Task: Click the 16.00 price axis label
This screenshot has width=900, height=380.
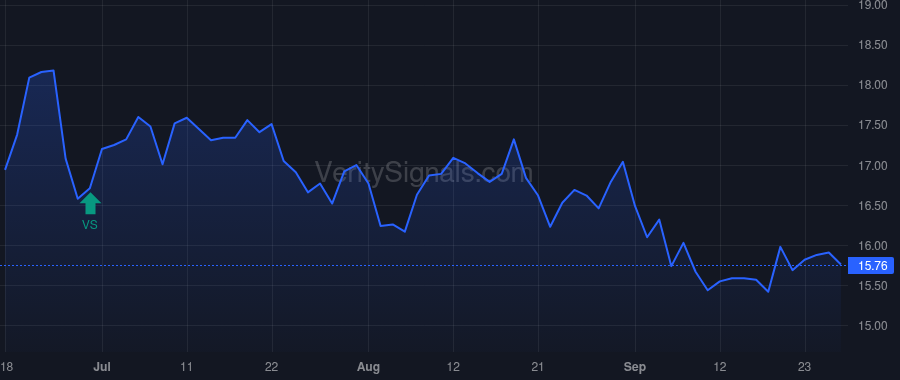Action: click(872, 246)
